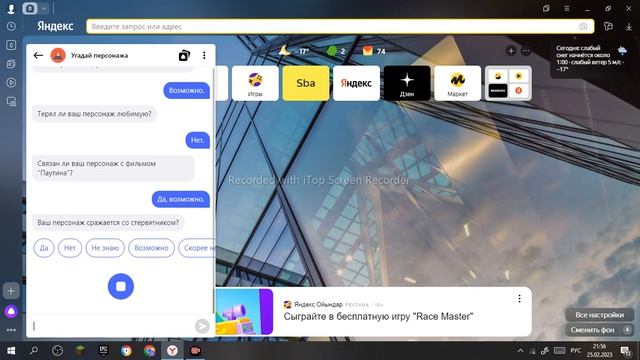Open the Дзен tile
640x360 pixels.
pos(407,83)
